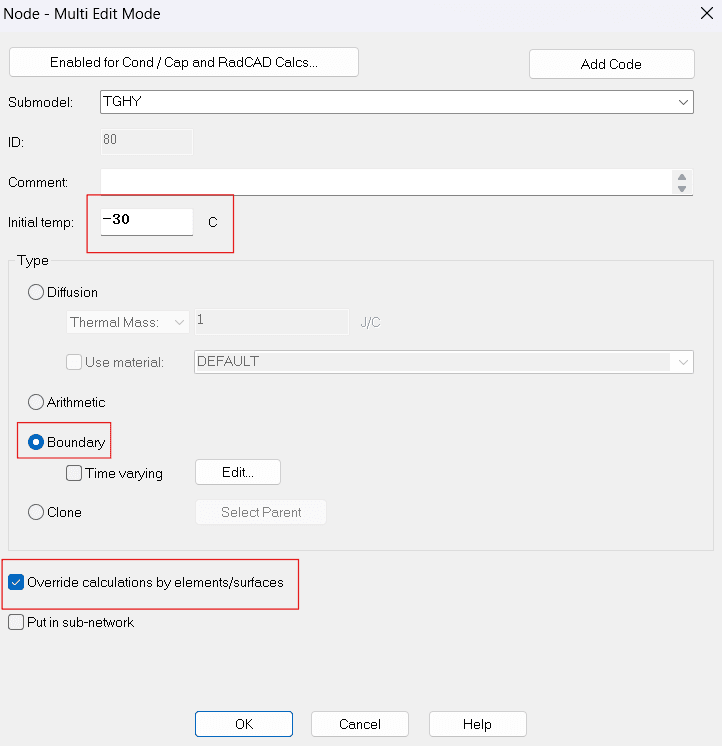Screen dimensions: 722x746
Task: Open Help for this dialog
Action: 477,724
